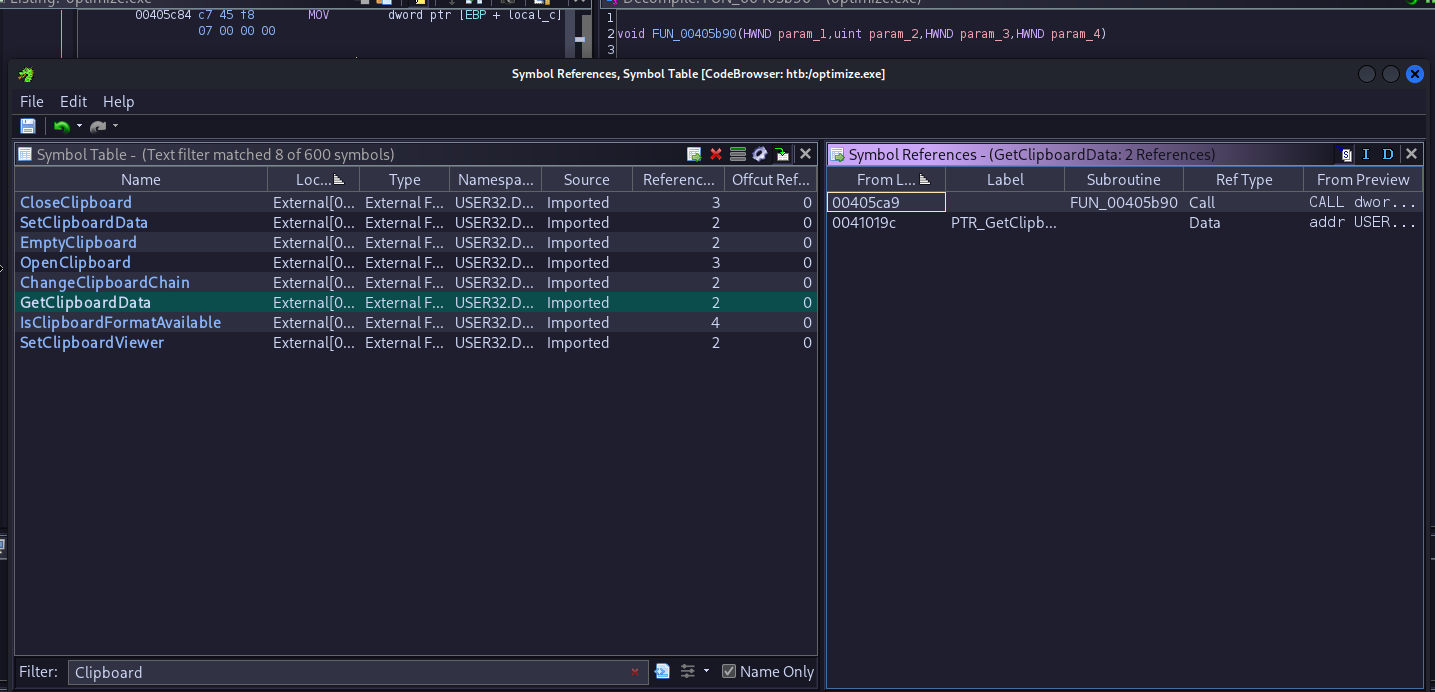The height and width of the screenshot is (692, 1435).
Task: Sort by the From Preview column header
Action: coord(1363,180)
